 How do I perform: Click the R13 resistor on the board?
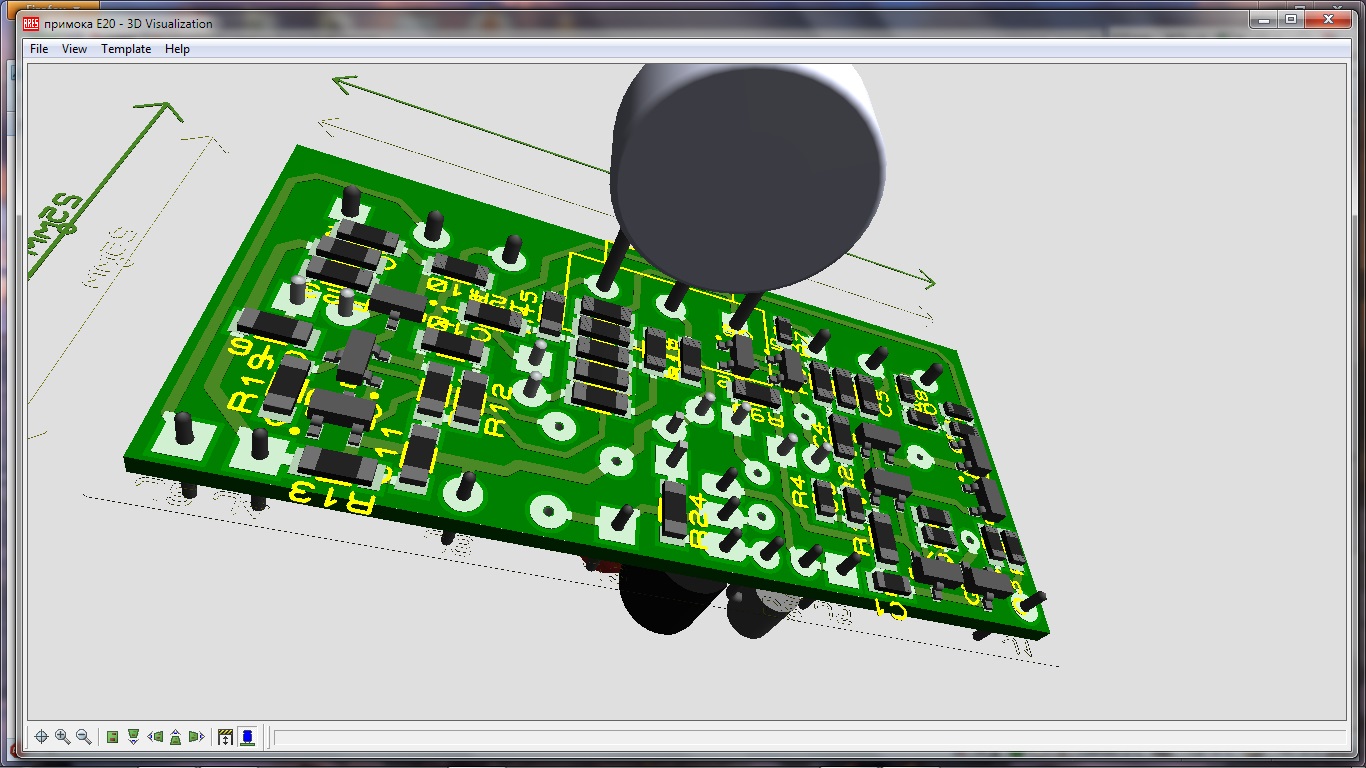338,463
